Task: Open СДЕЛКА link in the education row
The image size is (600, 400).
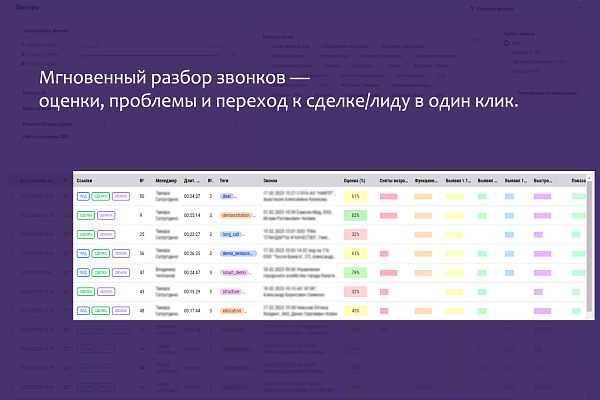Action: tap(101, 311)
